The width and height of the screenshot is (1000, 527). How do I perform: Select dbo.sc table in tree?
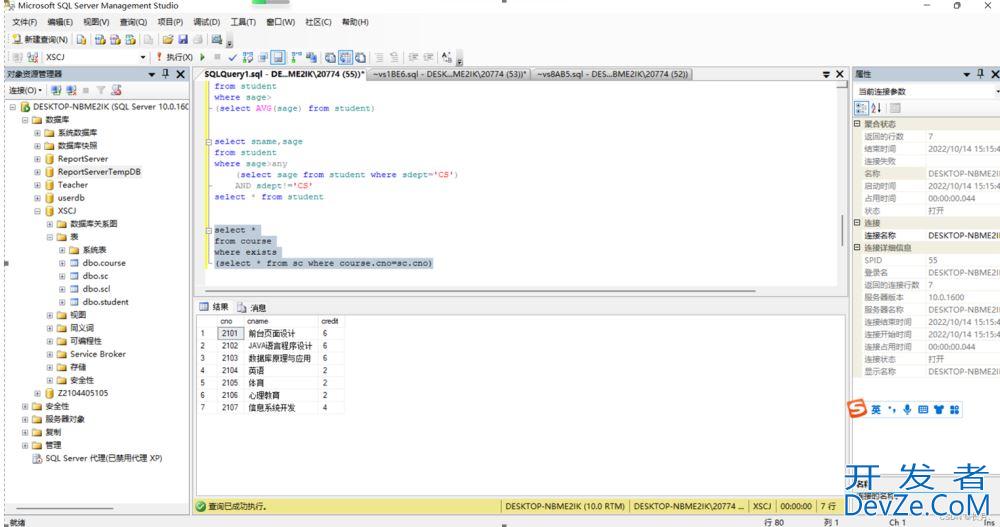(x=95, y=276)
